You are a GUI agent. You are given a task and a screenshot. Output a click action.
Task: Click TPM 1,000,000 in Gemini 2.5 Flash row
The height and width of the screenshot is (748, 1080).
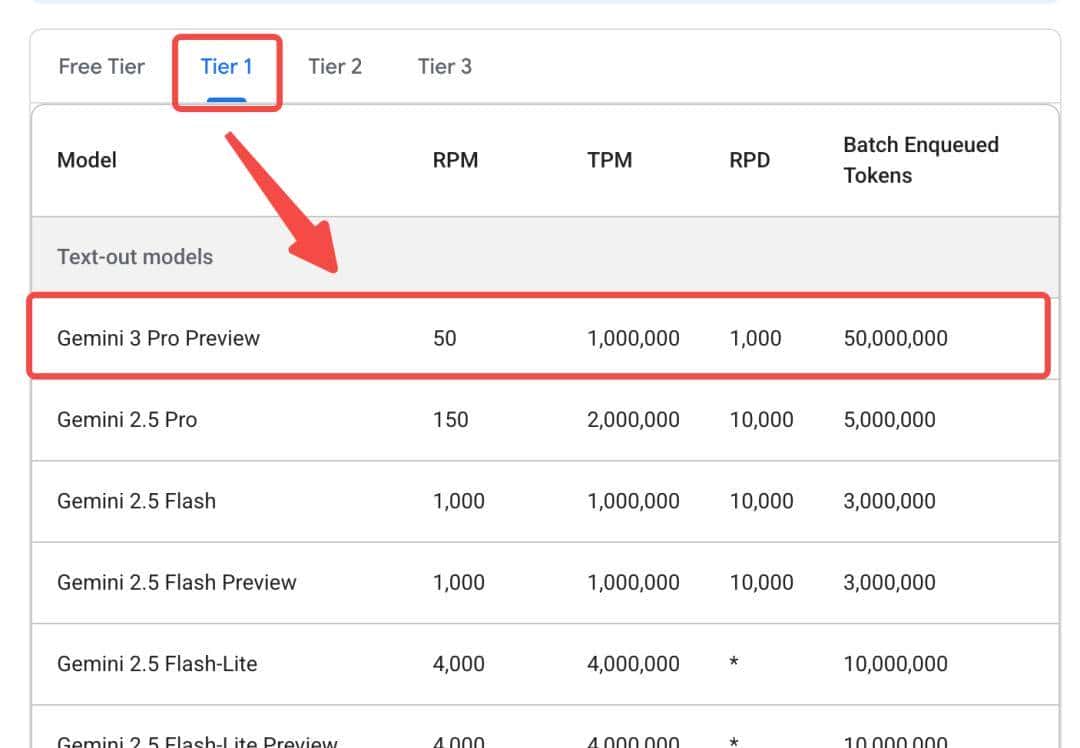pyautogui.click(x=633, y=501)
